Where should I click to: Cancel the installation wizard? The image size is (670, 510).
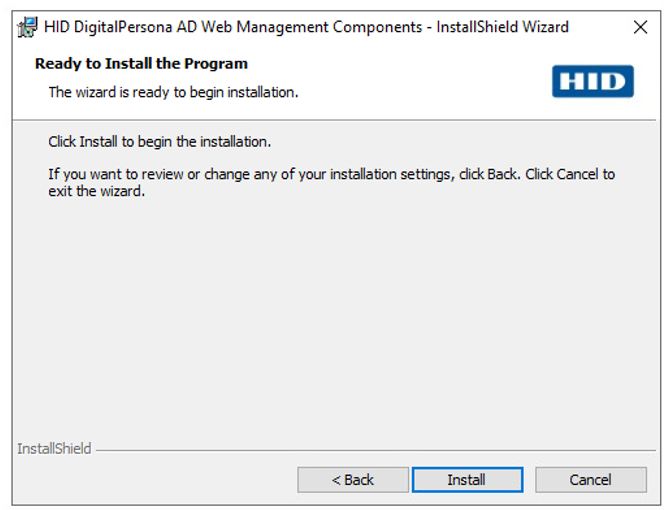(590, 480)
